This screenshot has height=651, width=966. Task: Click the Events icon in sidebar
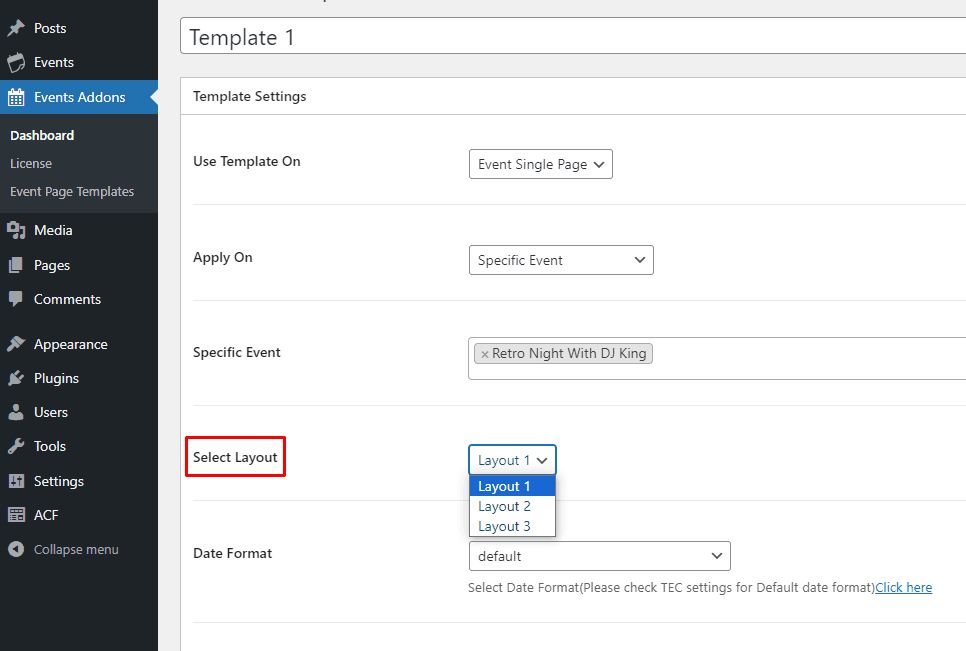tap(16, 63)
